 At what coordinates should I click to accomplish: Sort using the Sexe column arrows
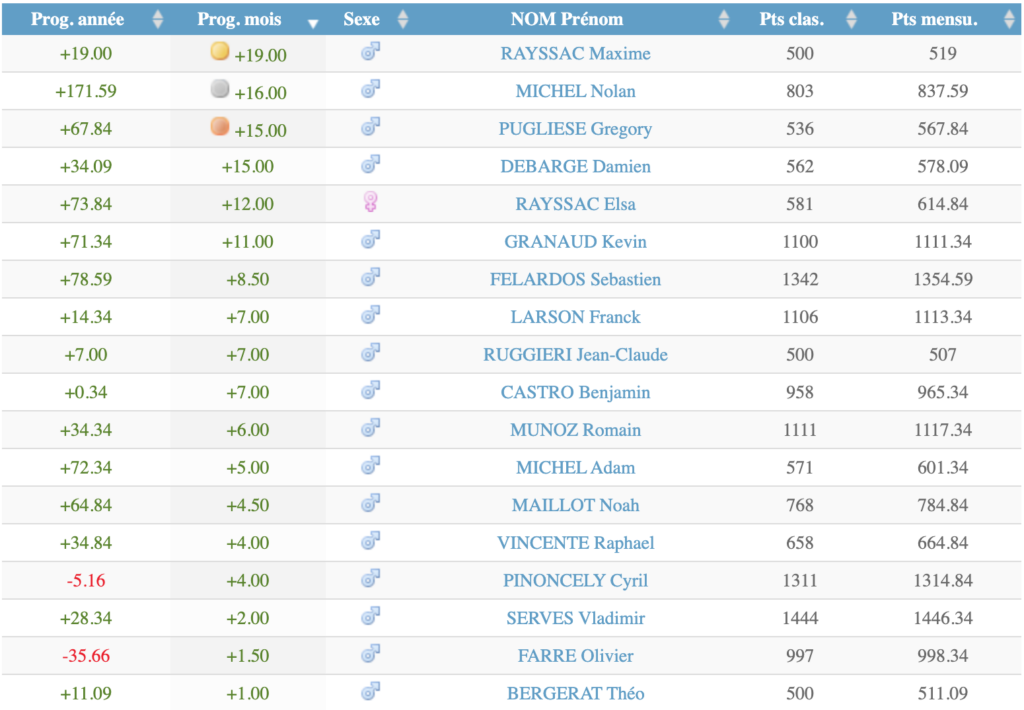(x=402, y=19)
